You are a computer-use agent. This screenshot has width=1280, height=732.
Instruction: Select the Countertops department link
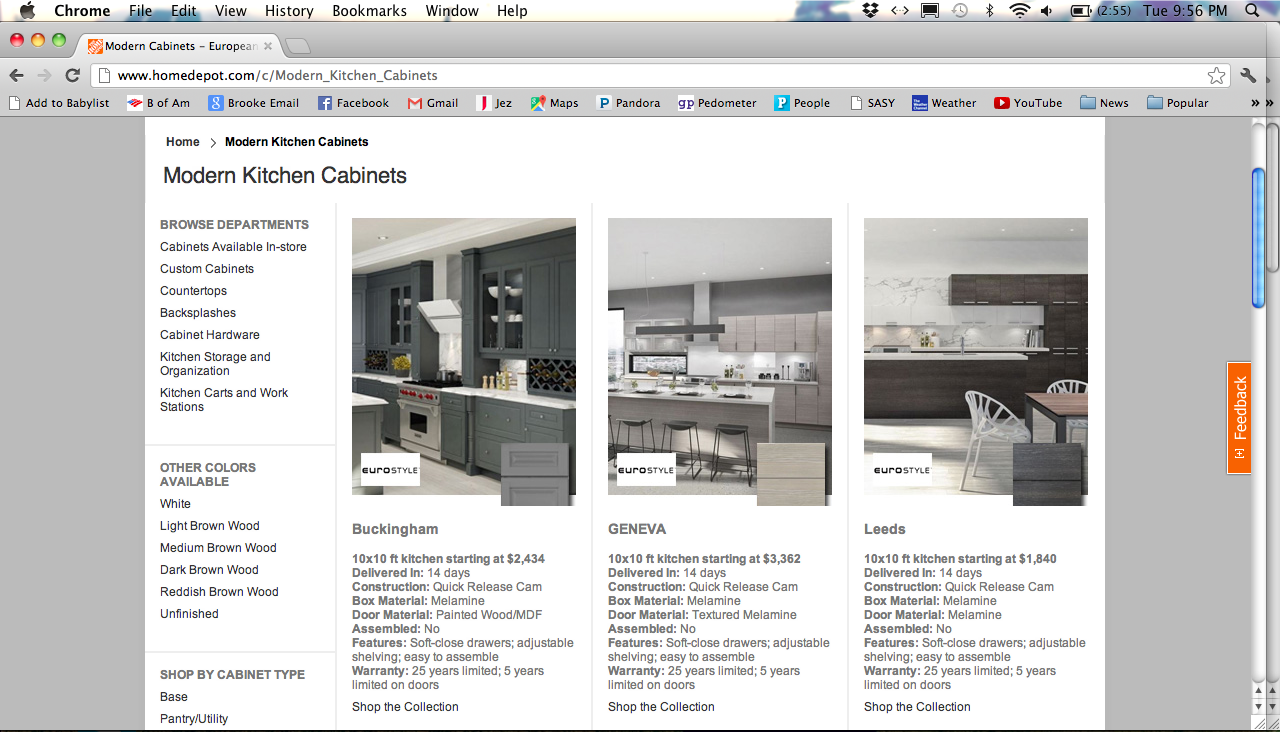coord(193,291)
